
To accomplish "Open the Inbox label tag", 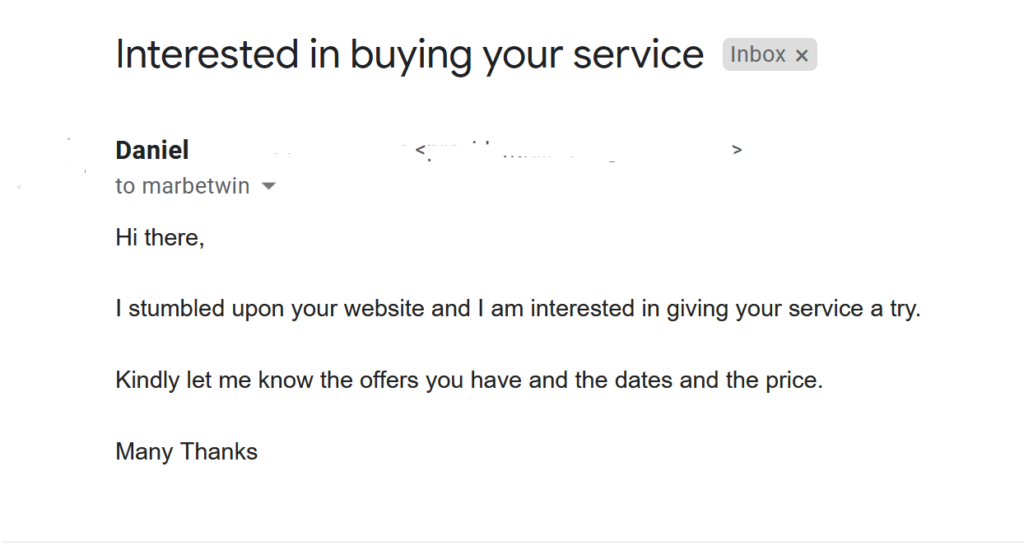I will click(x=758, y=54).
